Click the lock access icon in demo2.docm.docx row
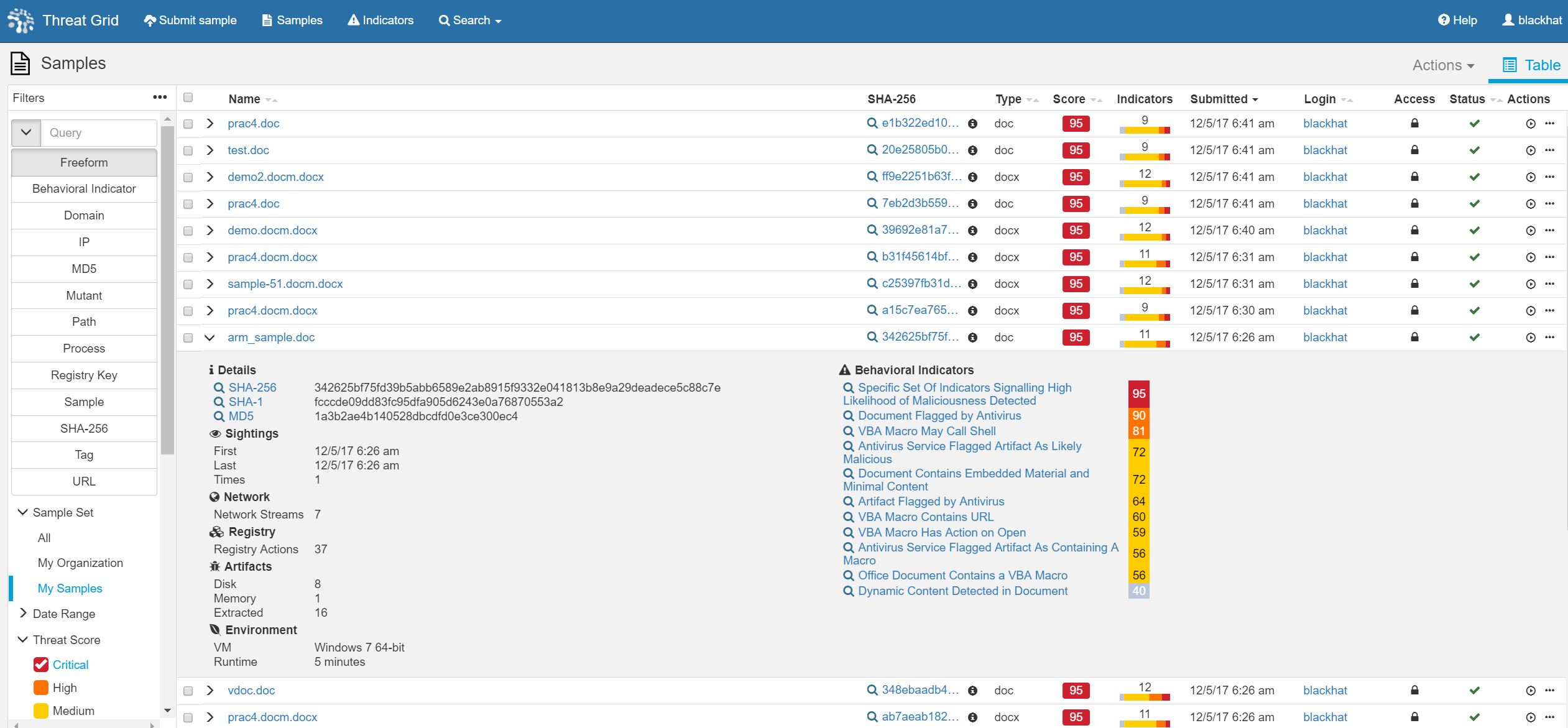1568x728 pixels. (1414, 177)
